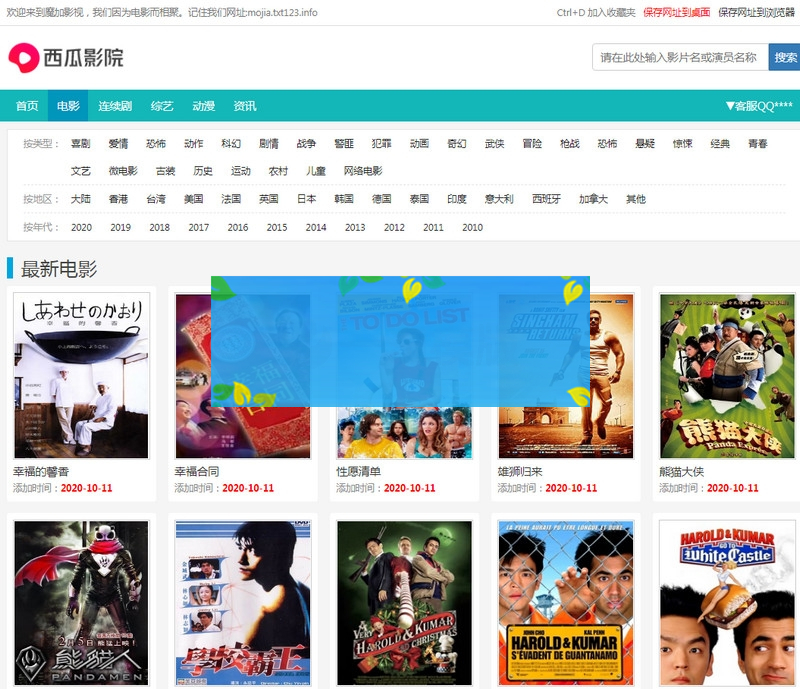Filter by genre 喜剧
Image resolution: width=800 pixels, height=689 pixels.
[80, 144]
